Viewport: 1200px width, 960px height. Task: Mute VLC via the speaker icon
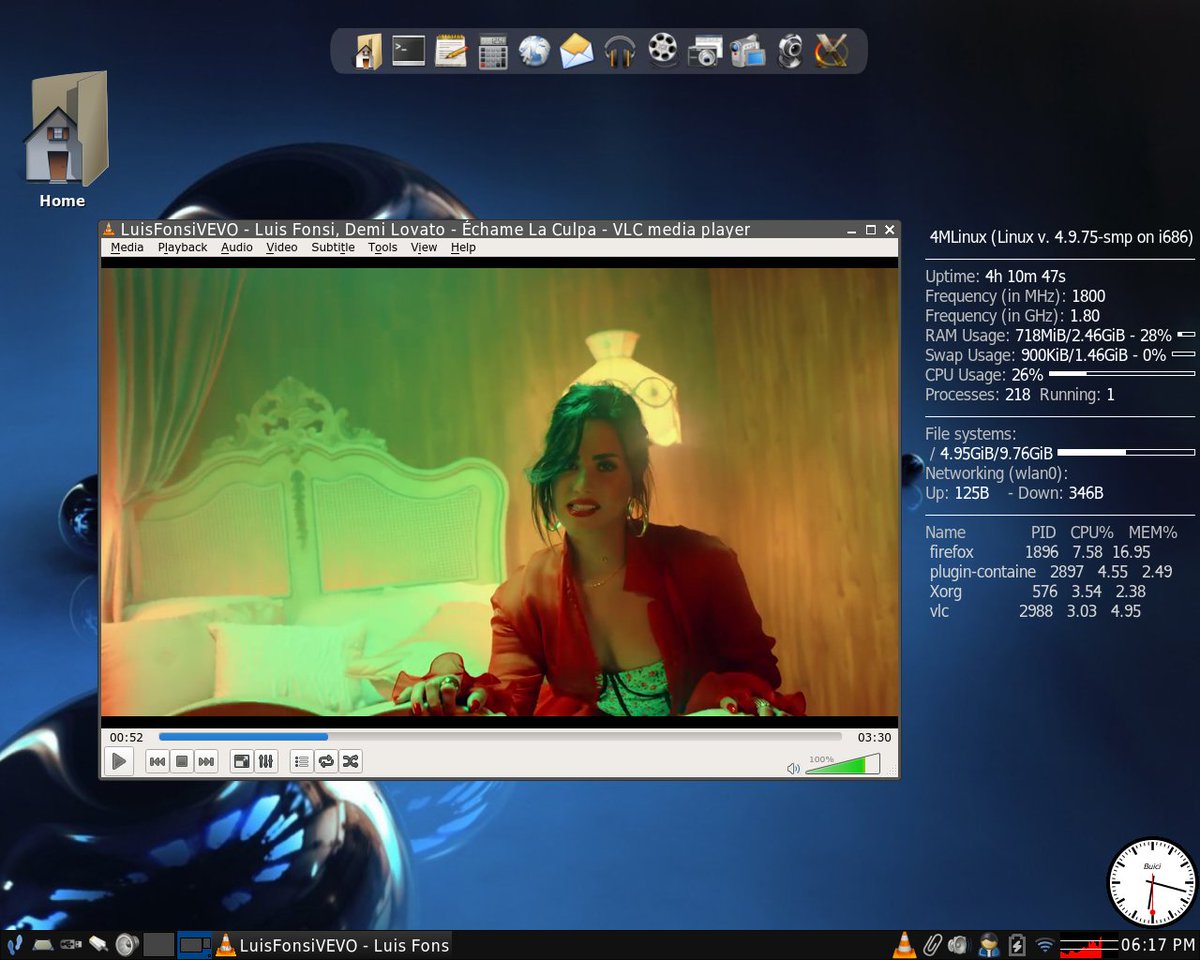tap(793, 768)
